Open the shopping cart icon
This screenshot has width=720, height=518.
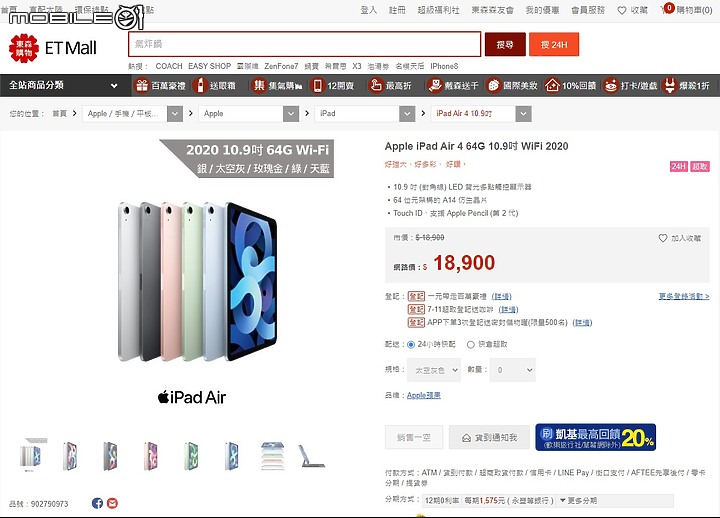coord(666,9)
